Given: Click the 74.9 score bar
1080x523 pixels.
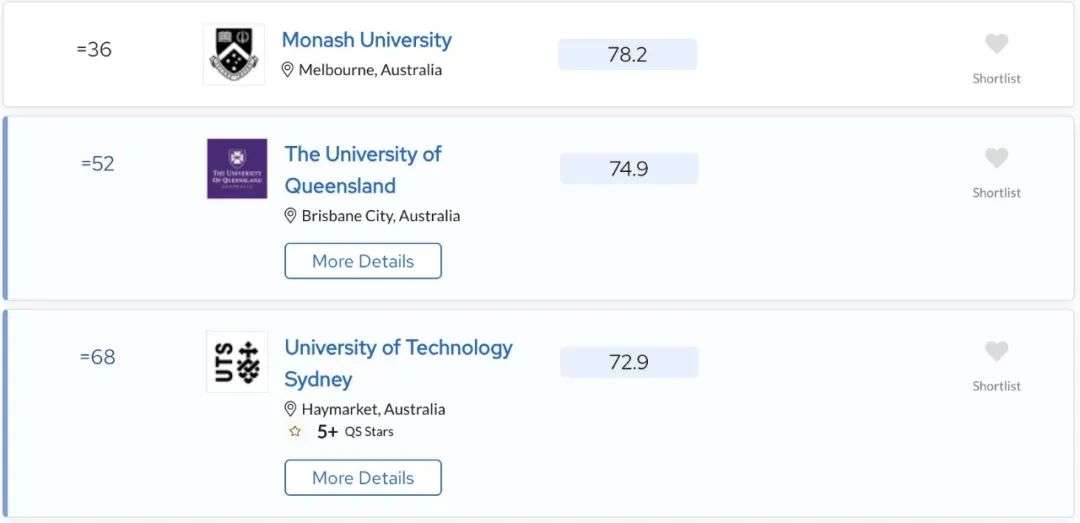Looking at the screenshot, I should coord(629,169).
